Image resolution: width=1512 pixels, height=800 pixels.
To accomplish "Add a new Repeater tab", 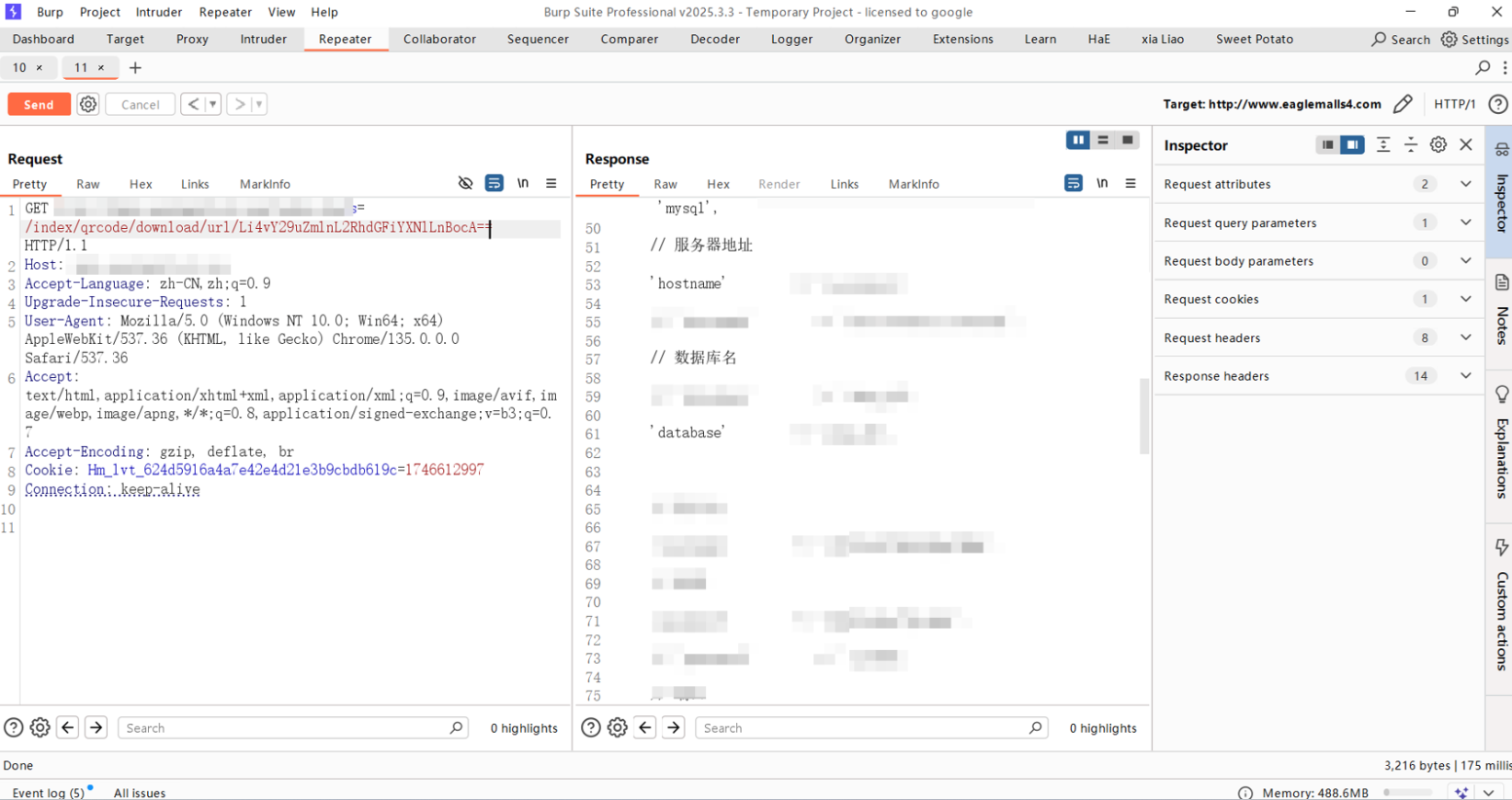I will click(x=135, y=68).
